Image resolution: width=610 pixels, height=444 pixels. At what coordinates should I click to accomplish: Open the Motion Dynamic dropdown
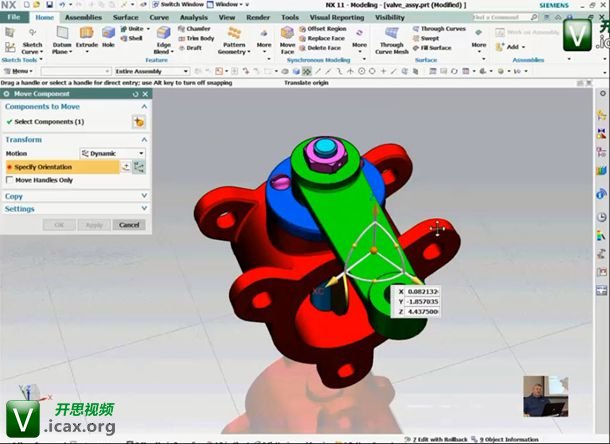point(113,153)
